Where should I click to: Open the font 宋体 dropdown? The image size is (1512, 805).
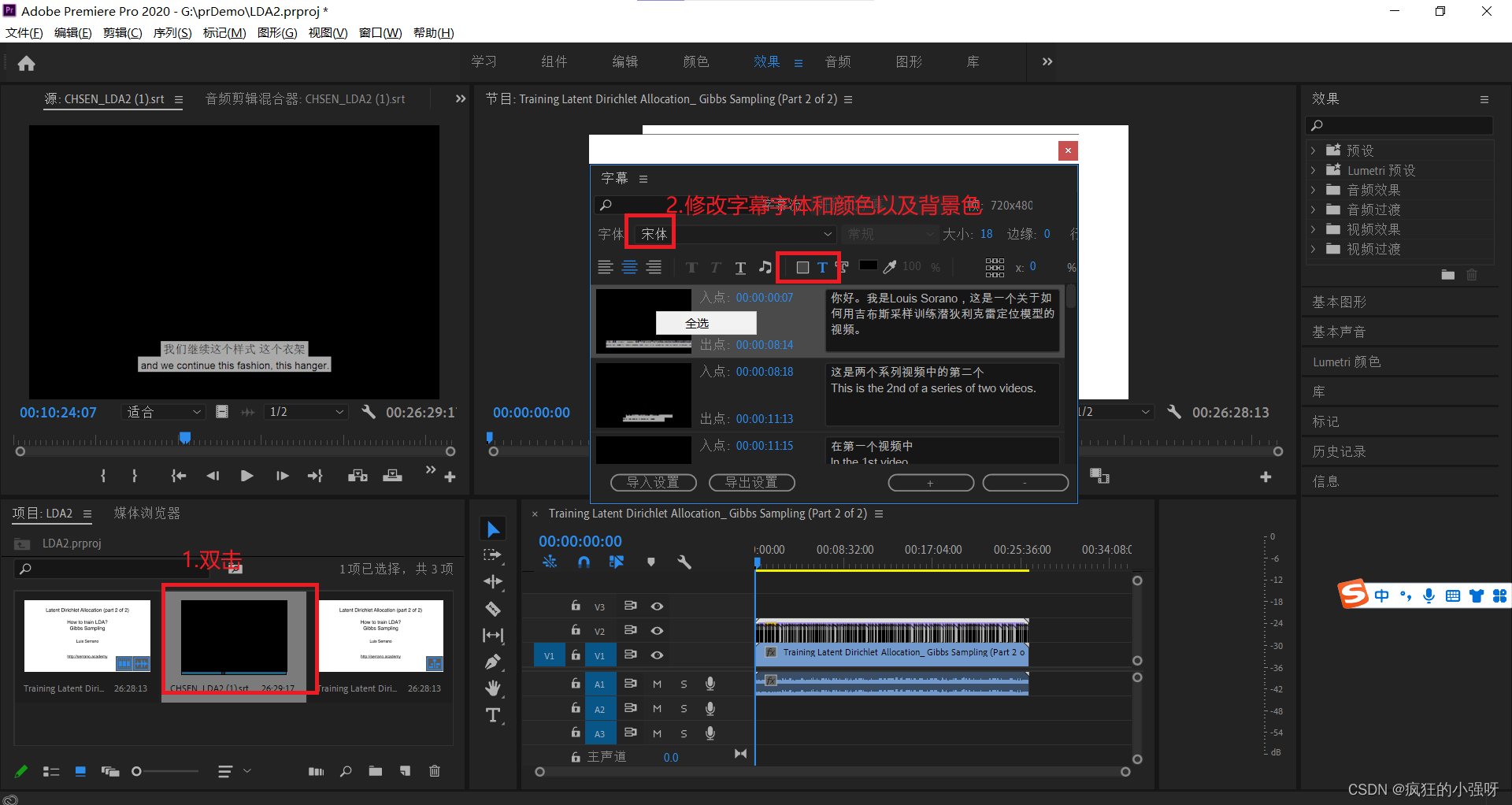click(735, 234)
